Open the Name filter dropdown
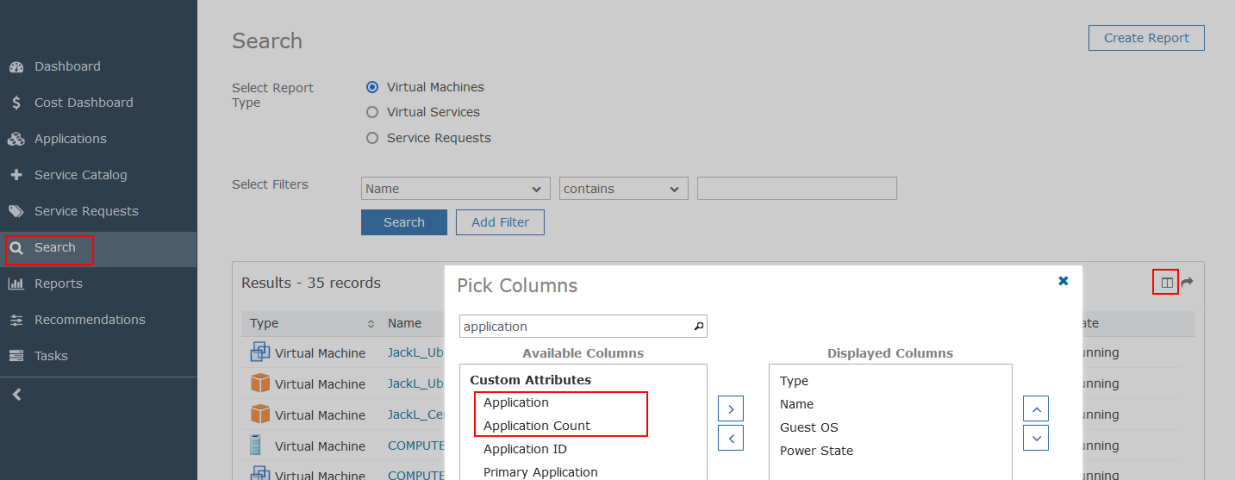This screenshot has height=480, width=1235. pyautogui.click(x=455, y=189)
